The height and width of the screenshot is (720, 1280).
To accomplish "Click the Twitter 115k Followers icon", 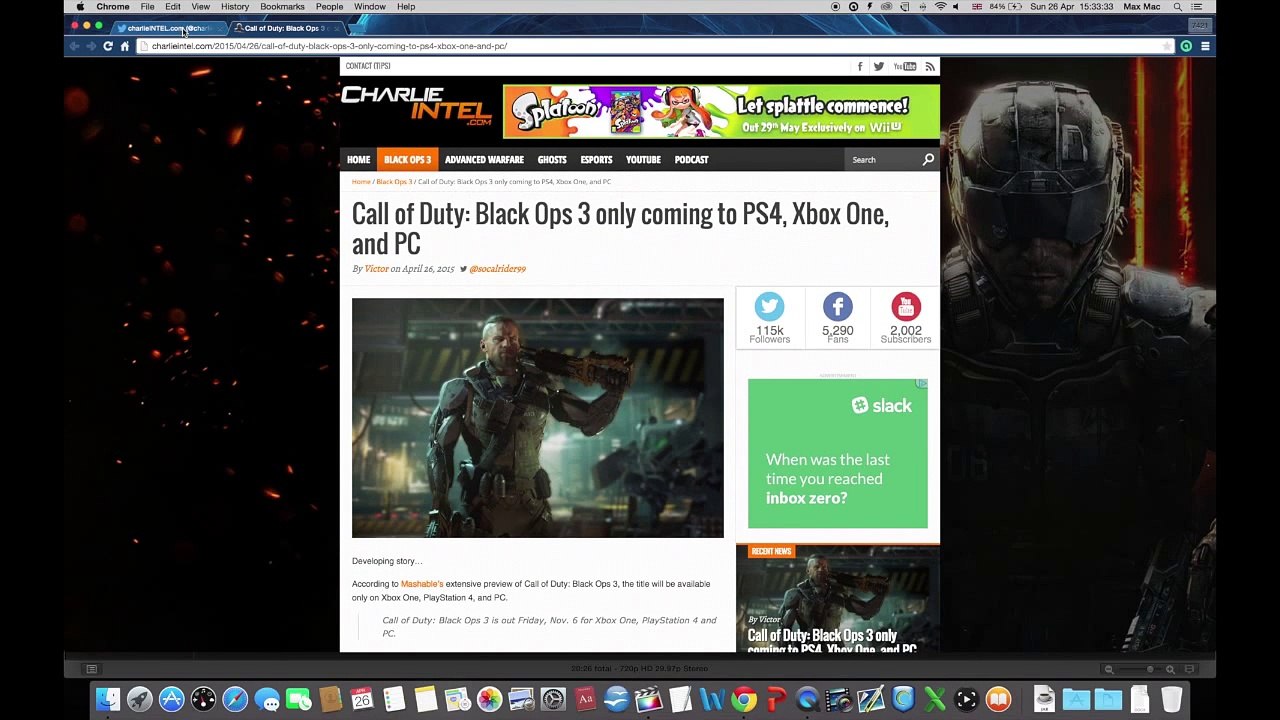I will 769,307.
